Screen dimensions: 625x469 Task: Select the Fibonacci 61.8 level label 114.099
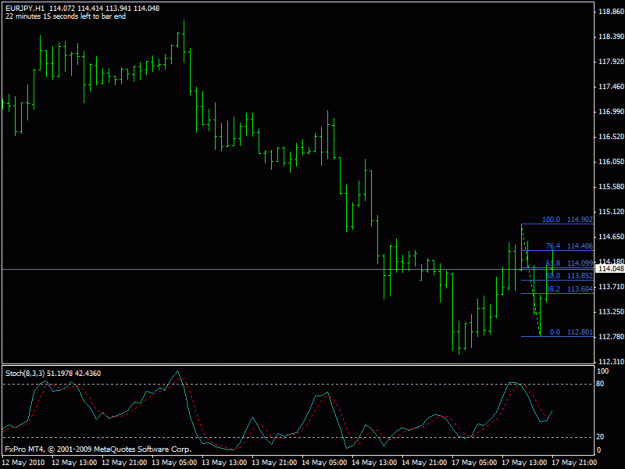point(569,263)
